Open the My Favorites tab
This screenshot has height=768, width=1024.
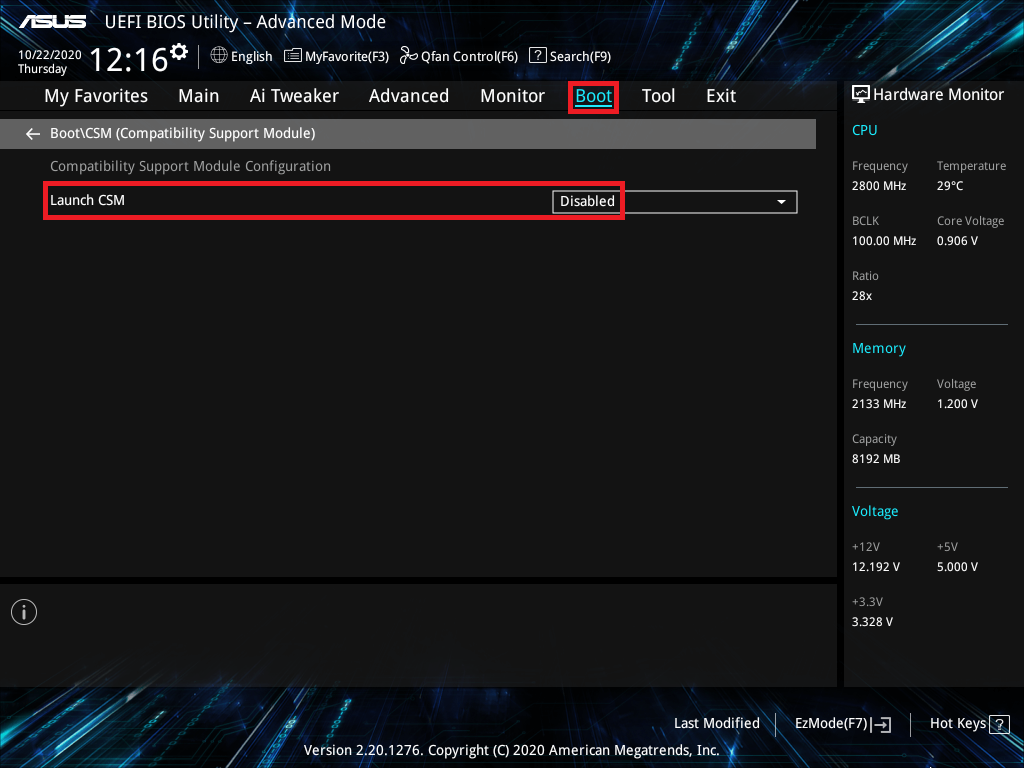click(x=96, y=96)
